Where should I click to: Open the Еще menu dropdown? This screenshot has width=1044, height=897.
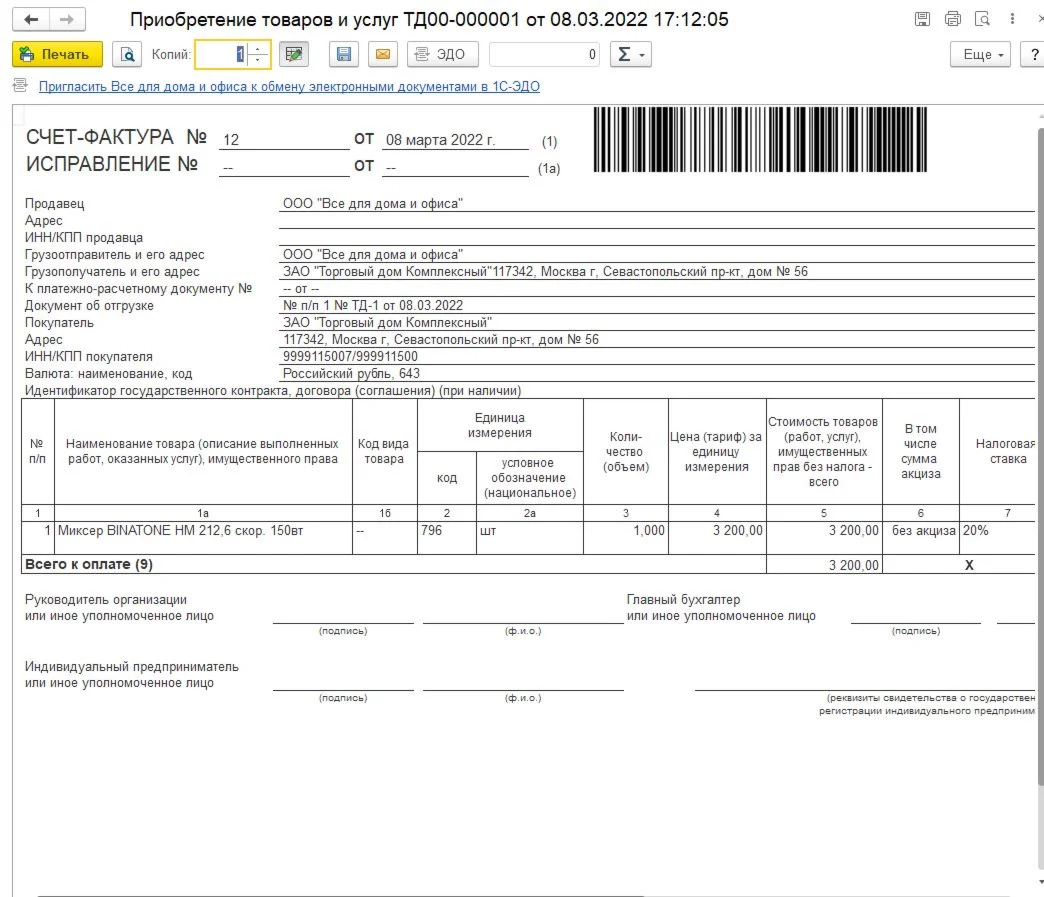tap(981, 54)
